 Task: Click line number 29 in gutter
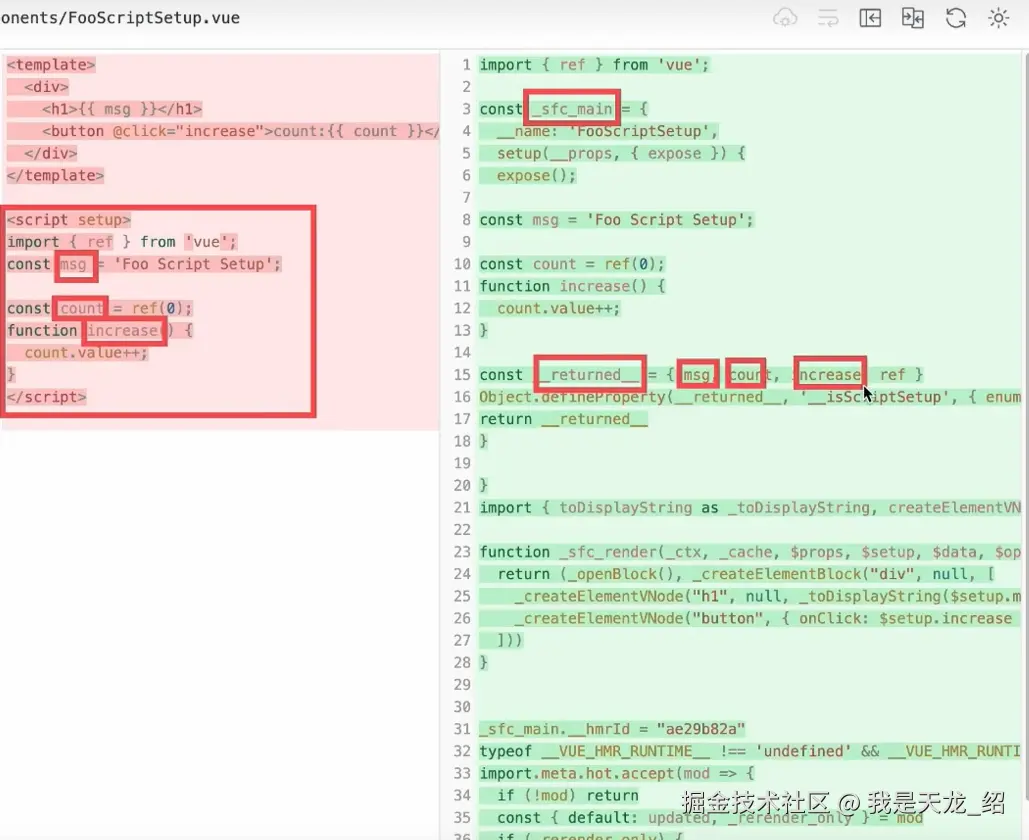pos(462,684)
